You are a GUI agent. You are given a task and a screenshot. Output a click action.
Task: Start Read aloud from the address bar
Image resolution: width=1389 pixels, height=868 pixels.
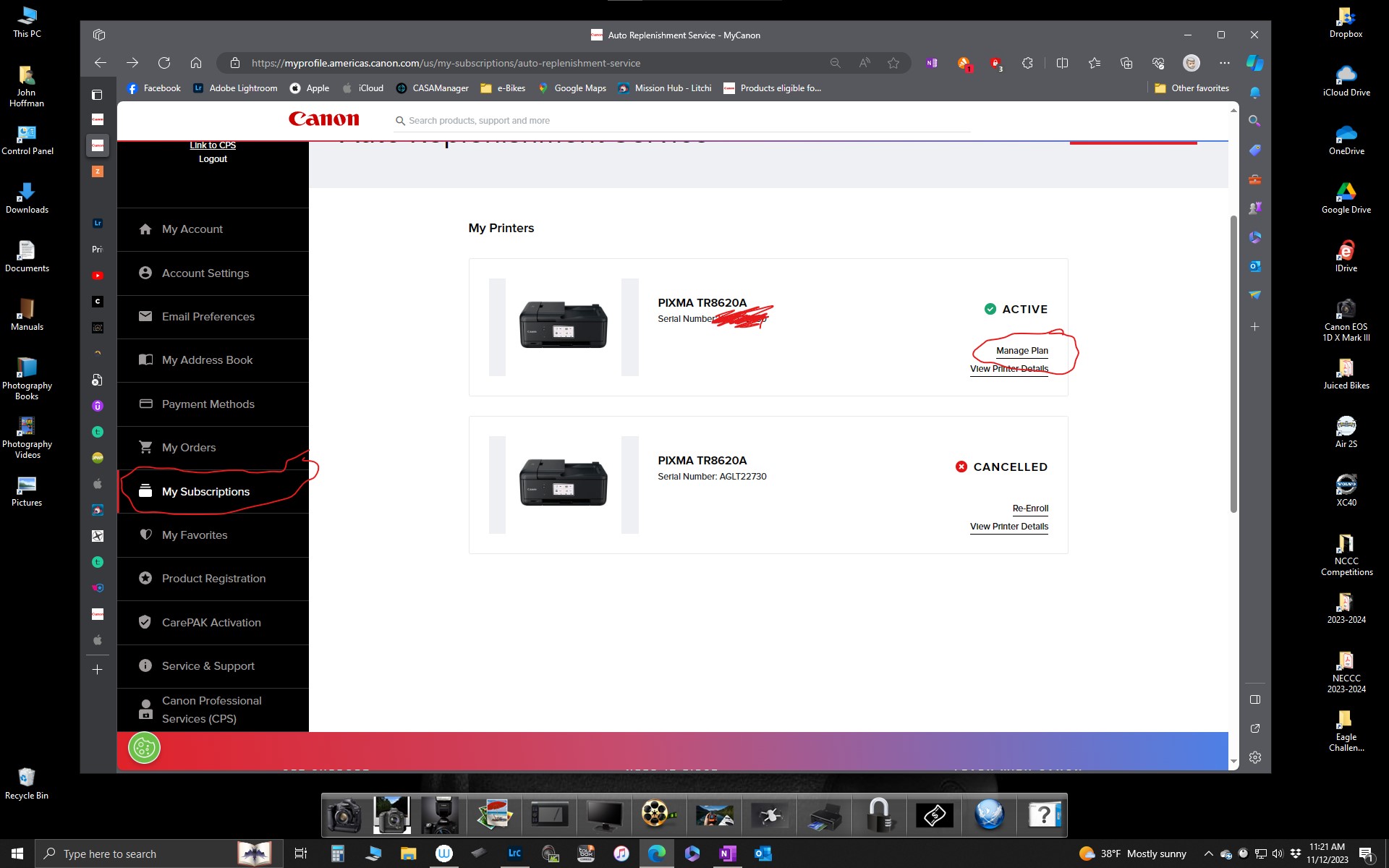[x=864, y=63]
